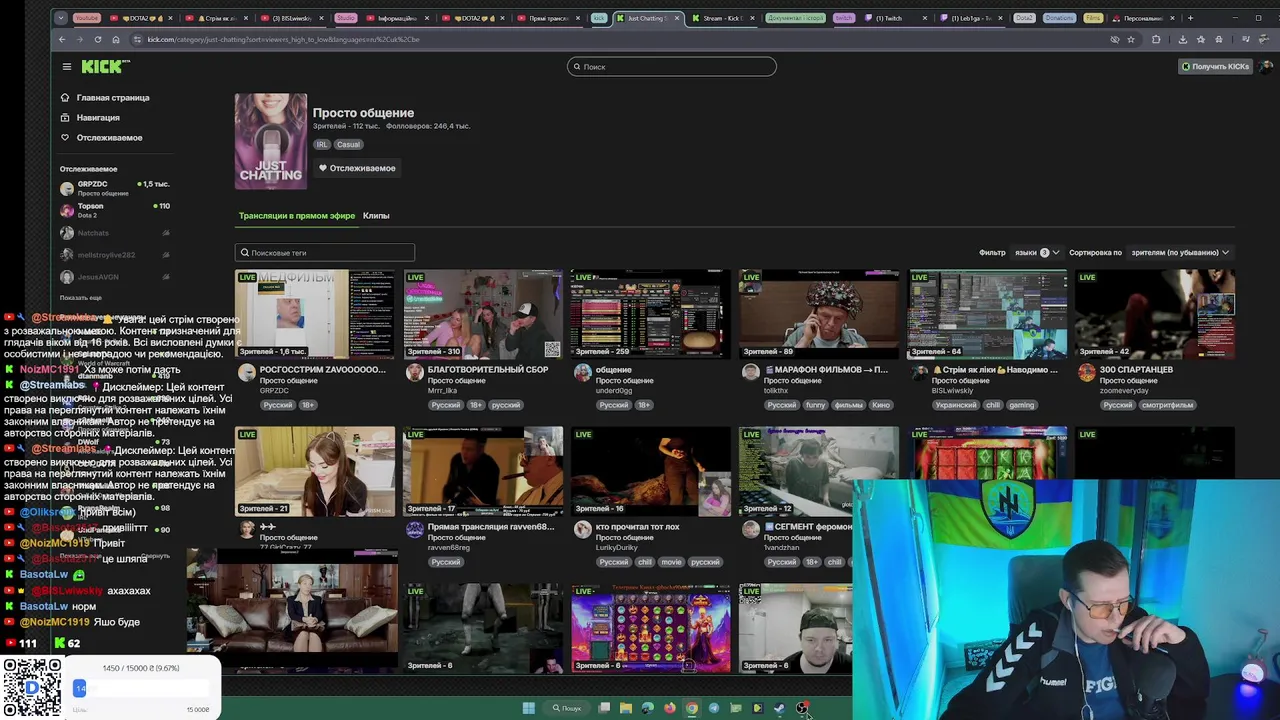Image resolution: width=1280 pixels, height=720 pixels.
Task: Open the tab search dropdown arrow
Action: (x=61, y=18)
